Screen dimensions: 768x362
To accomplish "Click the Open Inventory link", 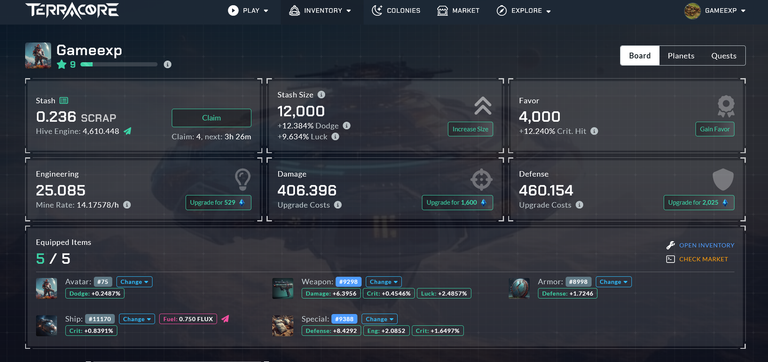I will click(707, 245).
